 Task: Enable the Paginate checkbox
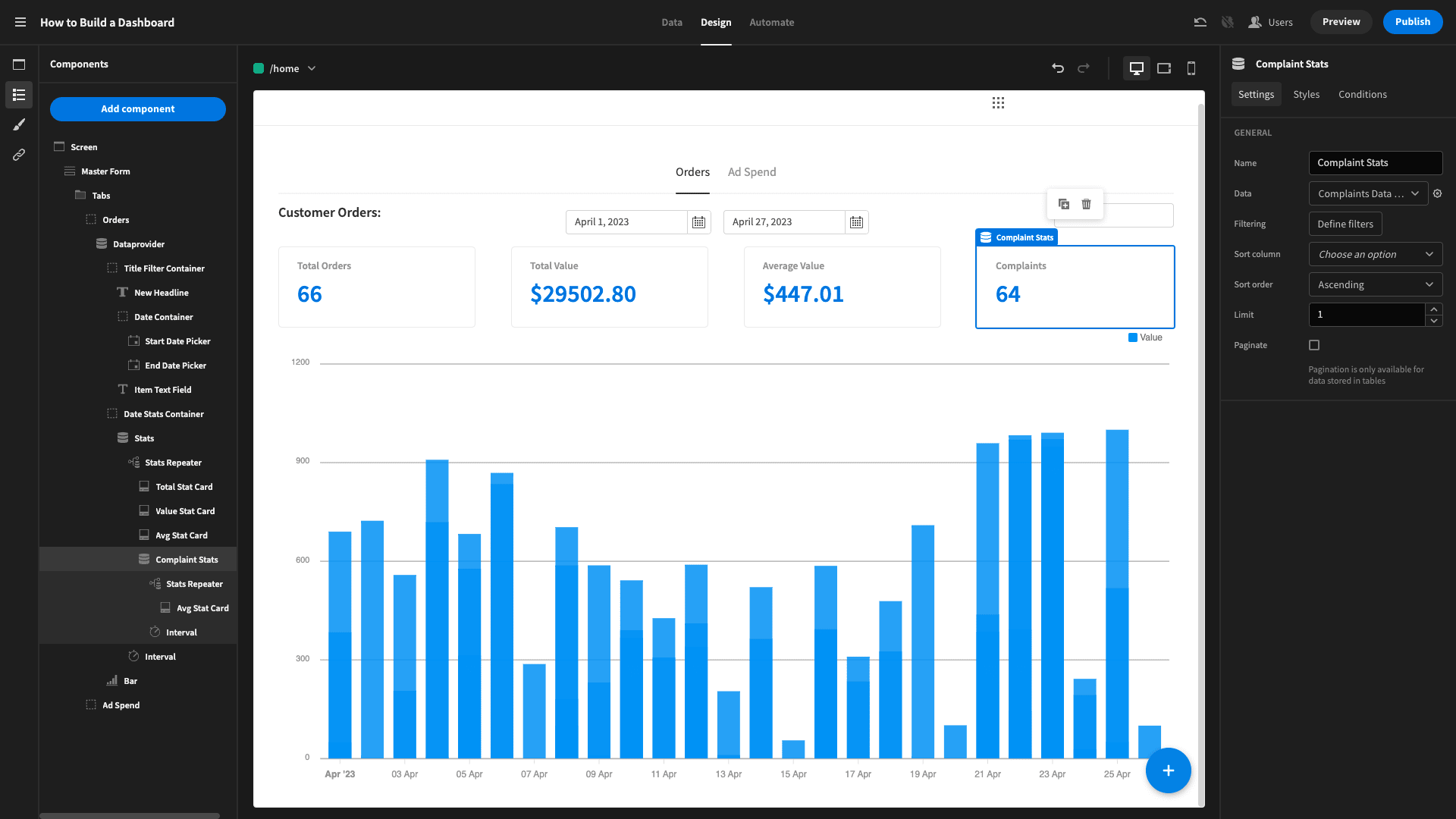pos(1314,345)
